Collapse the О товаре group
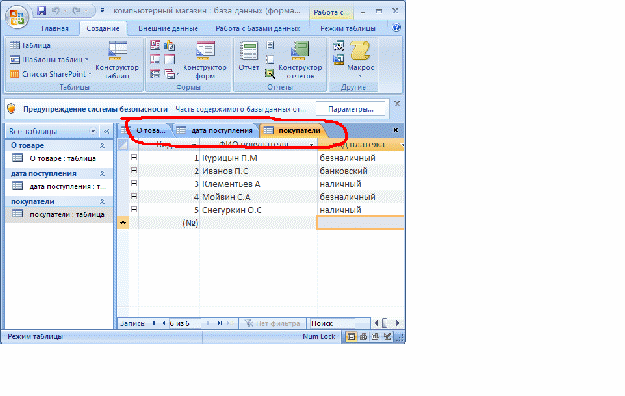 point(102,146)
